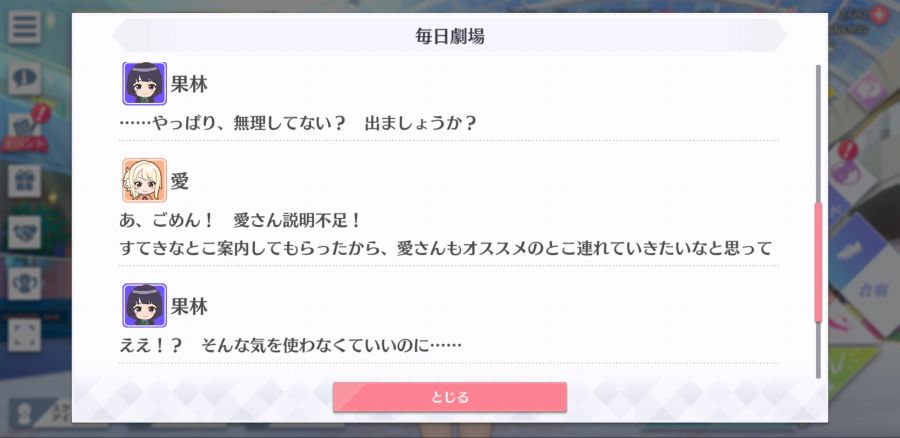Tap the character icon at bottom left
Screen dimensions: 900x438
pos(24,414)
